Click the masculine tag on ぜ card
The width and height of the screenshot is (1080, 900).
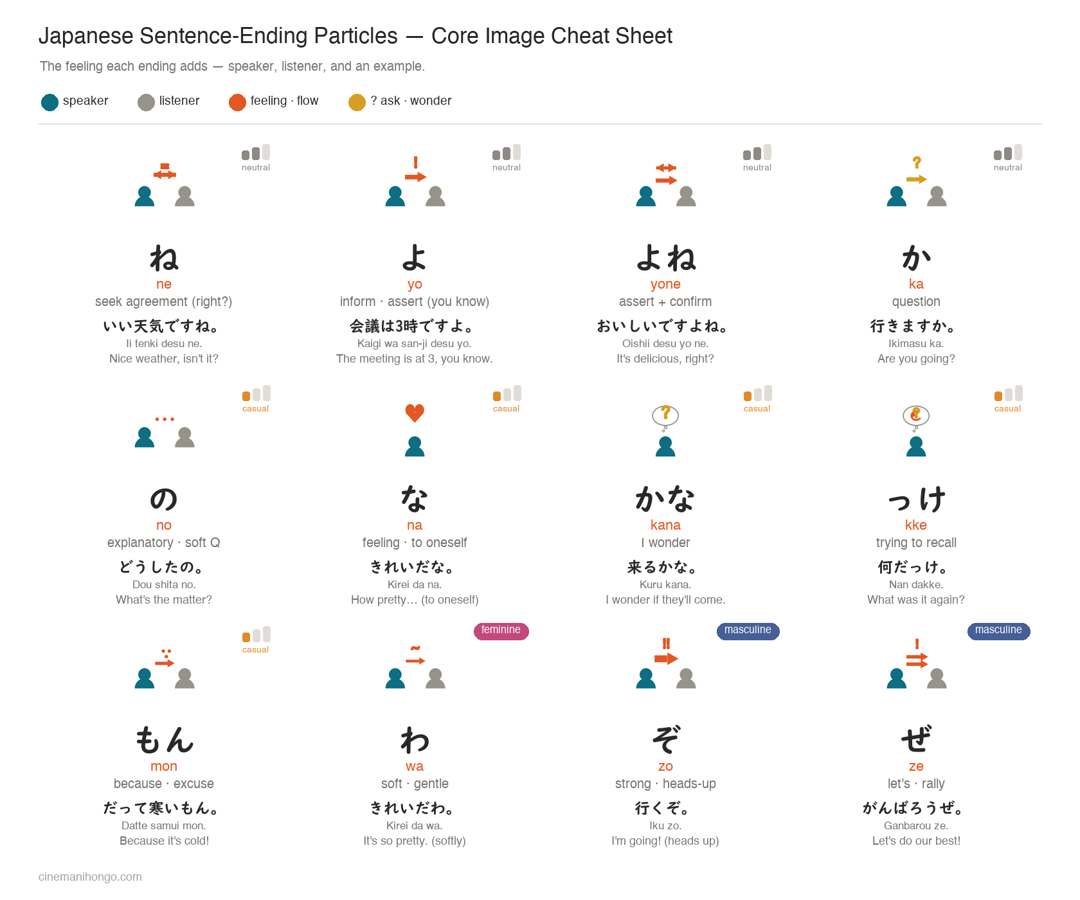pyautogui.click(x=999, y=631)
